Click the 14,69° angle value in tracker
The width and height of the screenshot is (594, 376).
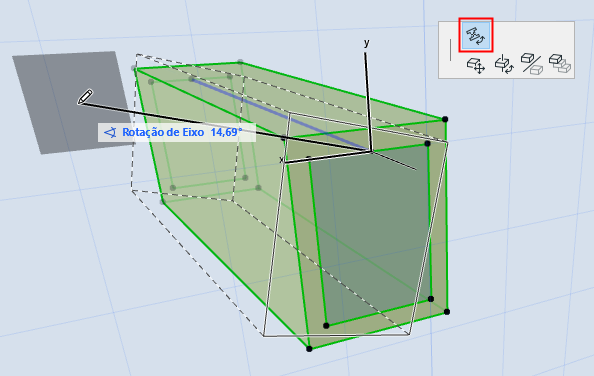pyautogui.click(x=226, y=132)
